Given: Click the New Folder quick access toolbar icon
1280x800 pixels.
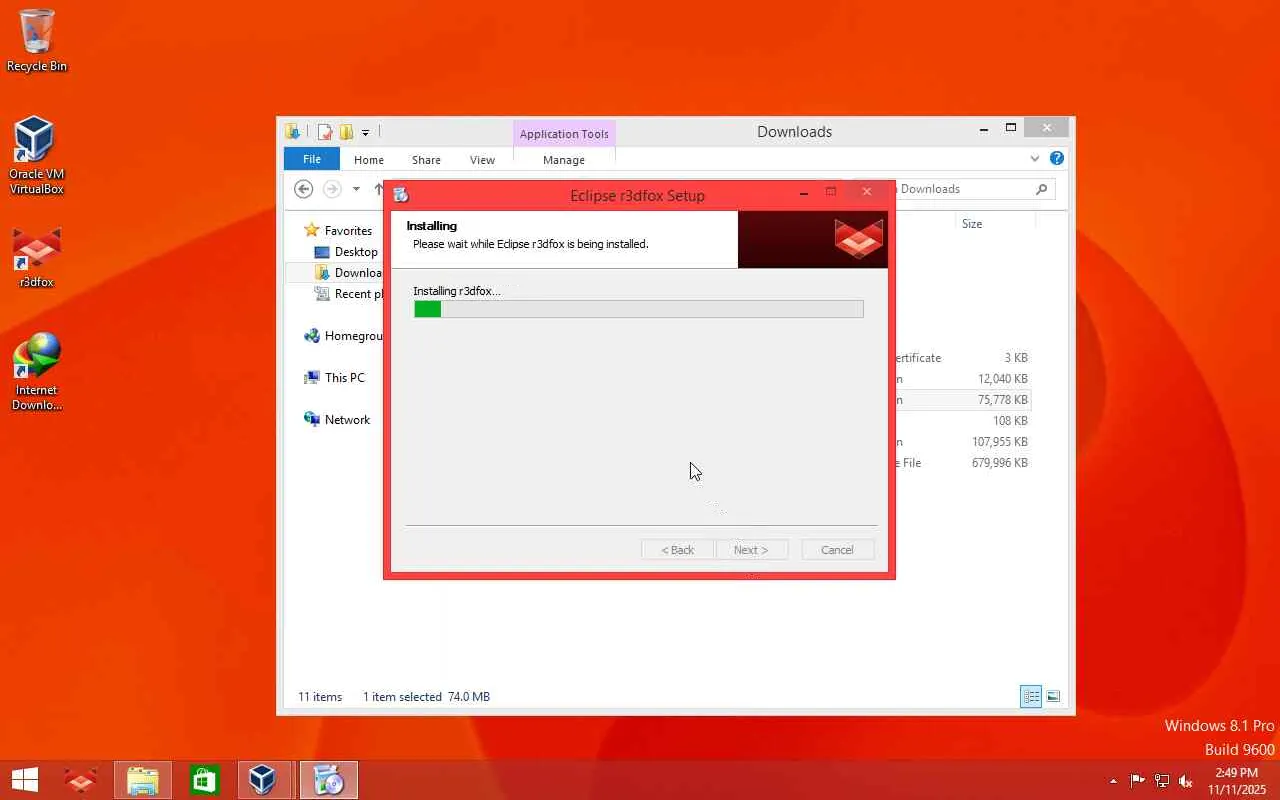Looking at the screenshot, I should pyautogui.click(x=346, y=132).
